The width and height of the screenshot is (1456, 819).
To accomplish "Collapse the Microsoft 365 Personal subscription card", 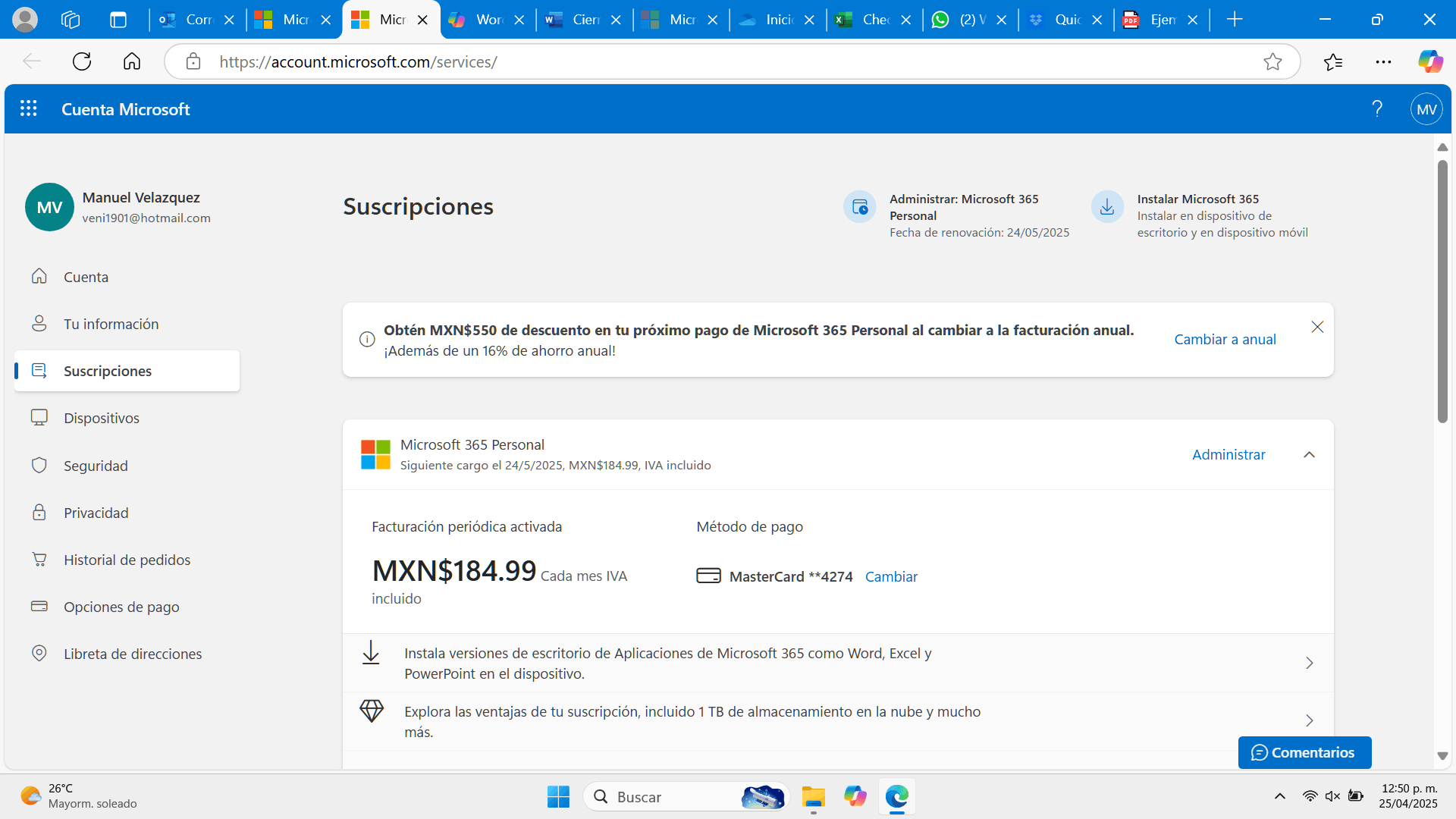I will (x=1309, y=455).
